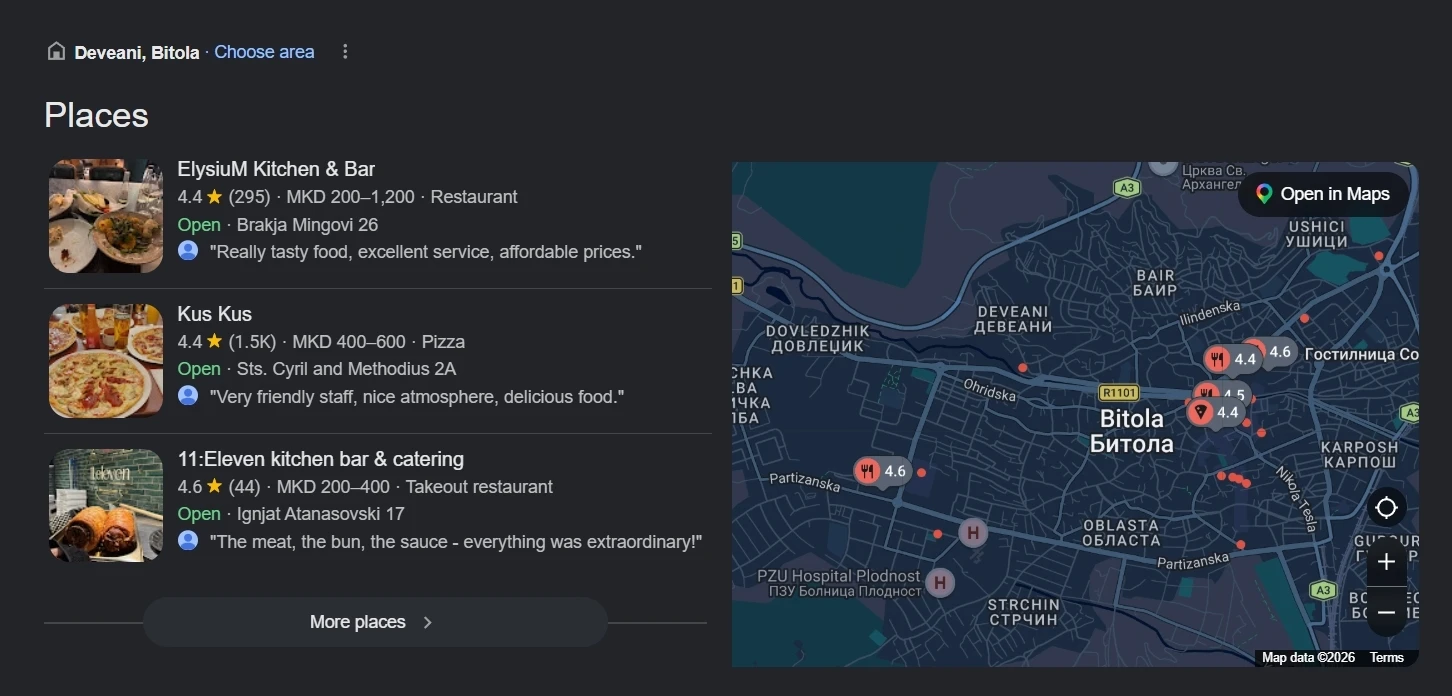Open the Kus Kus listing title
The image size is (1452, 696).
214,314
